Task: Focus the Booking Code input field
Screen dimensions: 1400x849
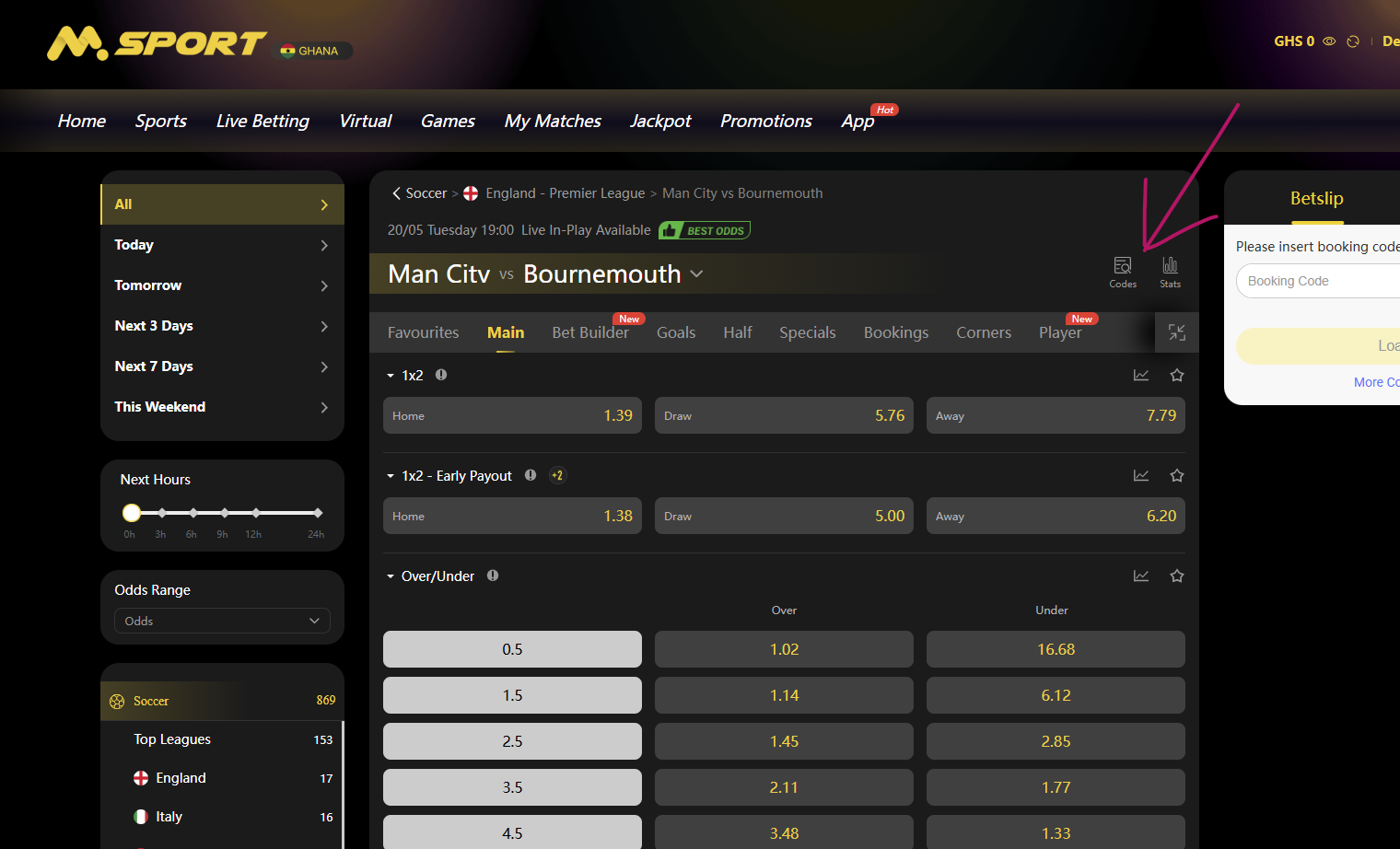Action: (1318, 281)
